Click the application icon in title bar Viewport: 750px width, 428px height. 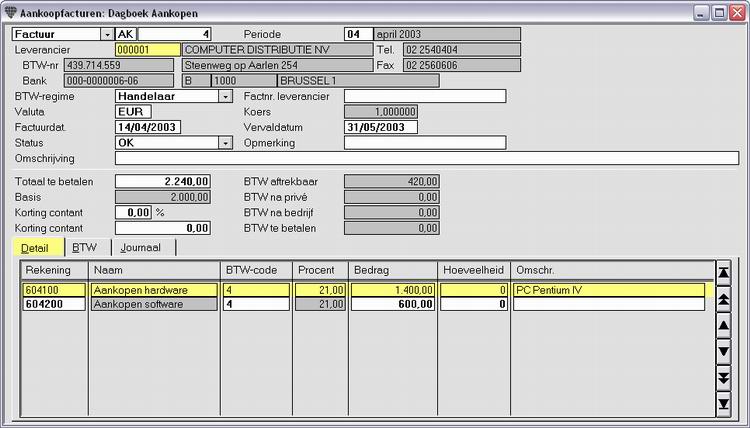click(x=10, y=10)
